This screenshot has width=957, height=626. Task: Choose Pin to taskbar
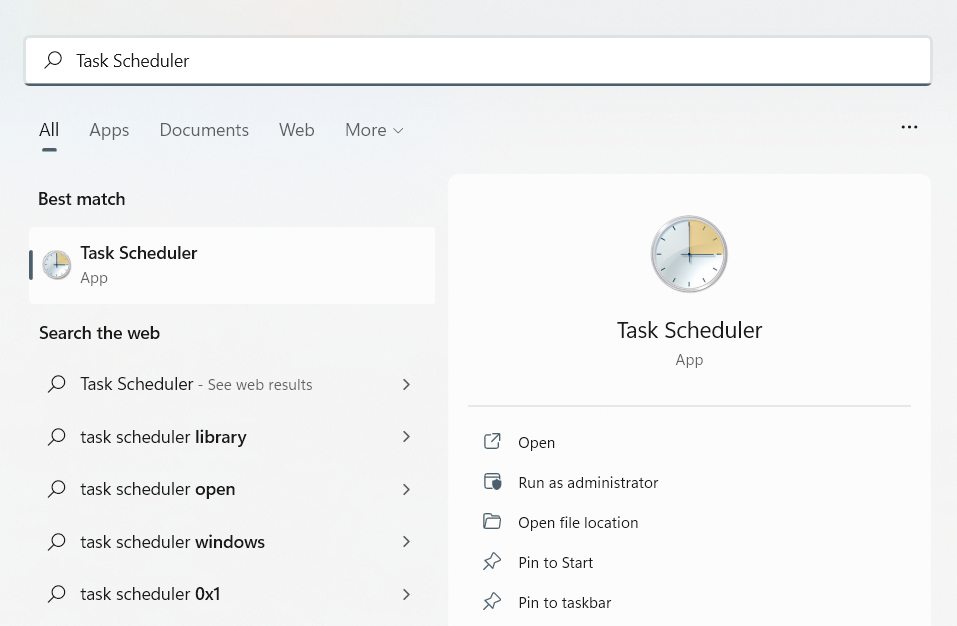565,603
